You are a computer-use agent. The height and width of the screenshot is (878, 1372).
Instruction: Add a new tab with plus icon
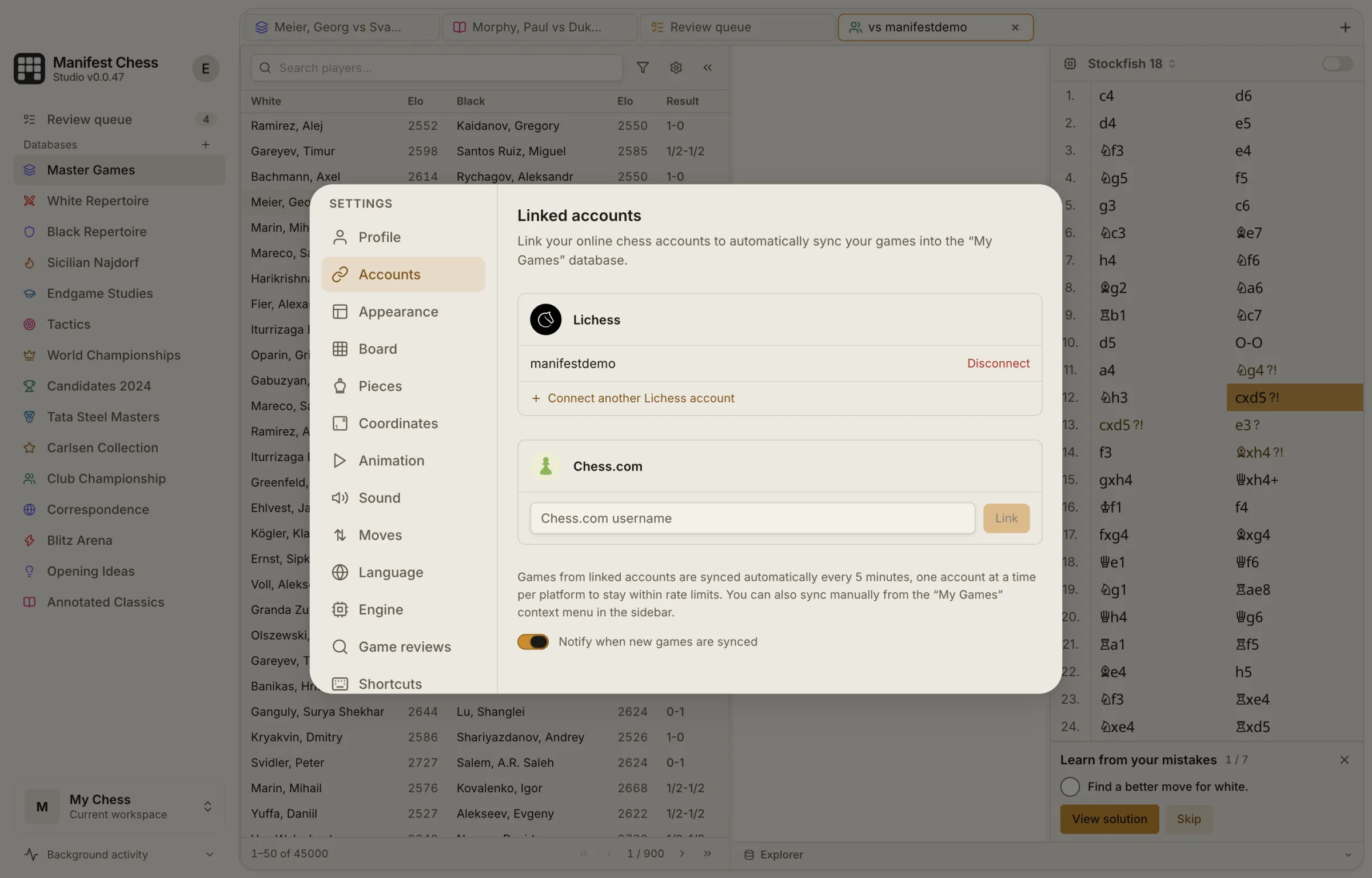[1345, 27]
